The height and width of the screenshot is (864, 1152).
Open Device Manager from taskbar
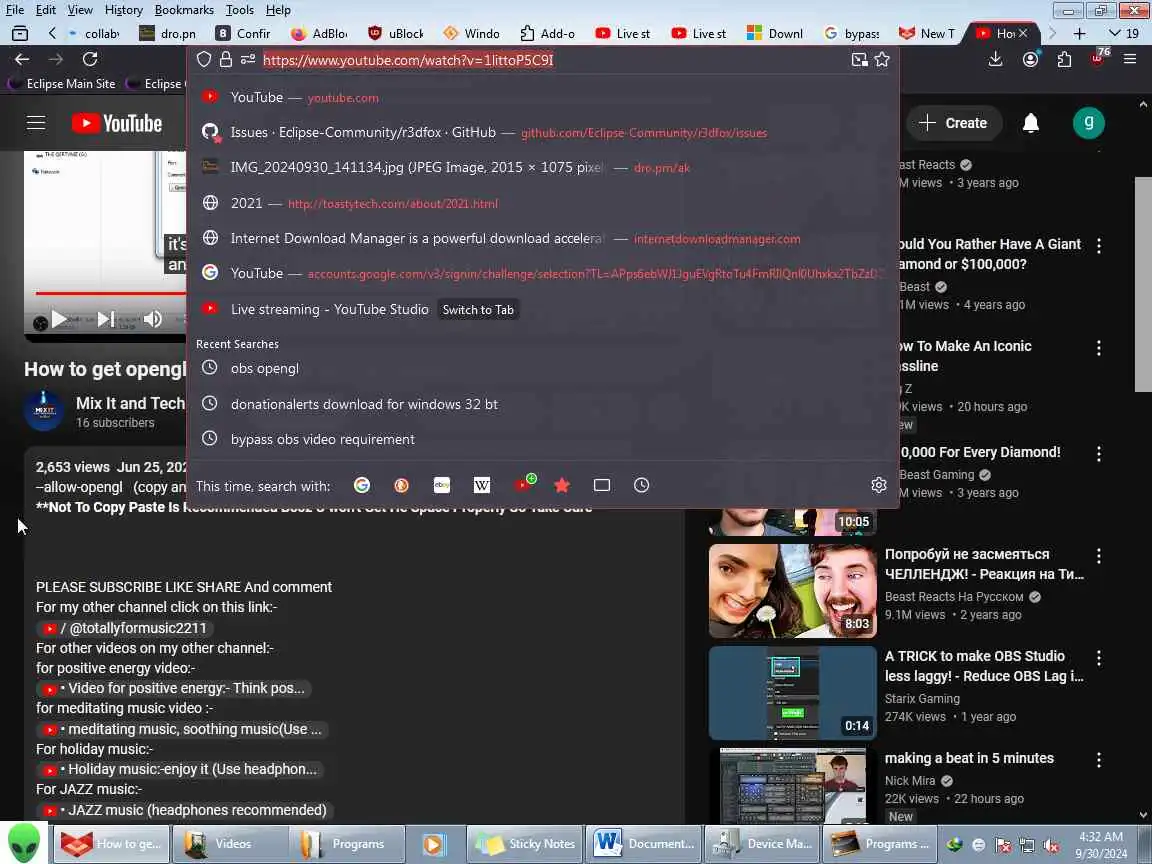pos(763,843)
